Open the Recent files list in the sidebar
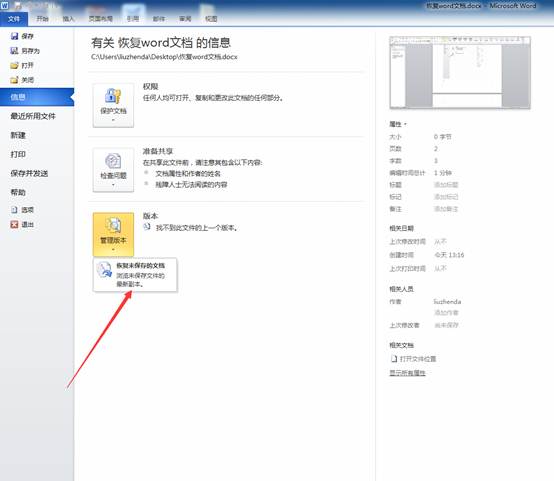554x481 pixels. tap(33, 116)
